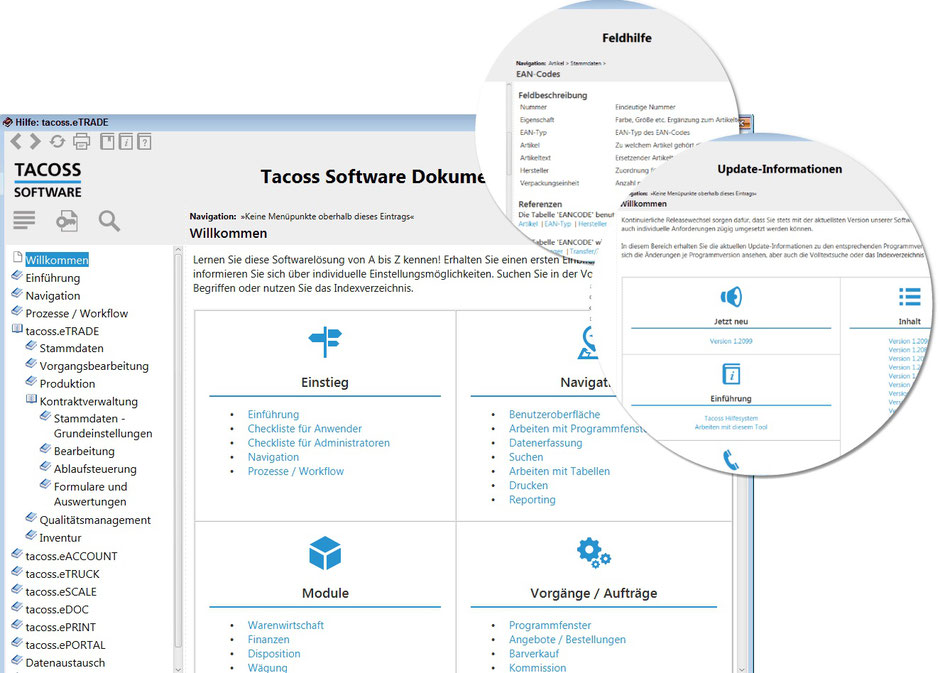Select Inventur in the tree

(61, 538)
